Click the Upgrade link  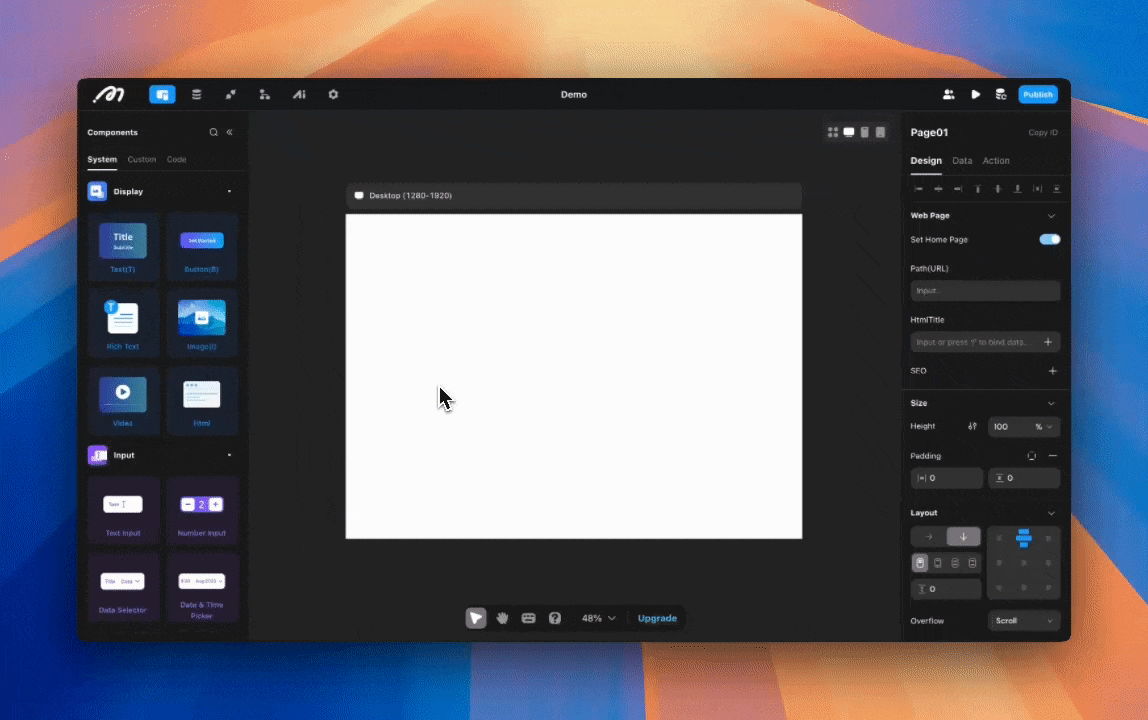click(657, 618)
